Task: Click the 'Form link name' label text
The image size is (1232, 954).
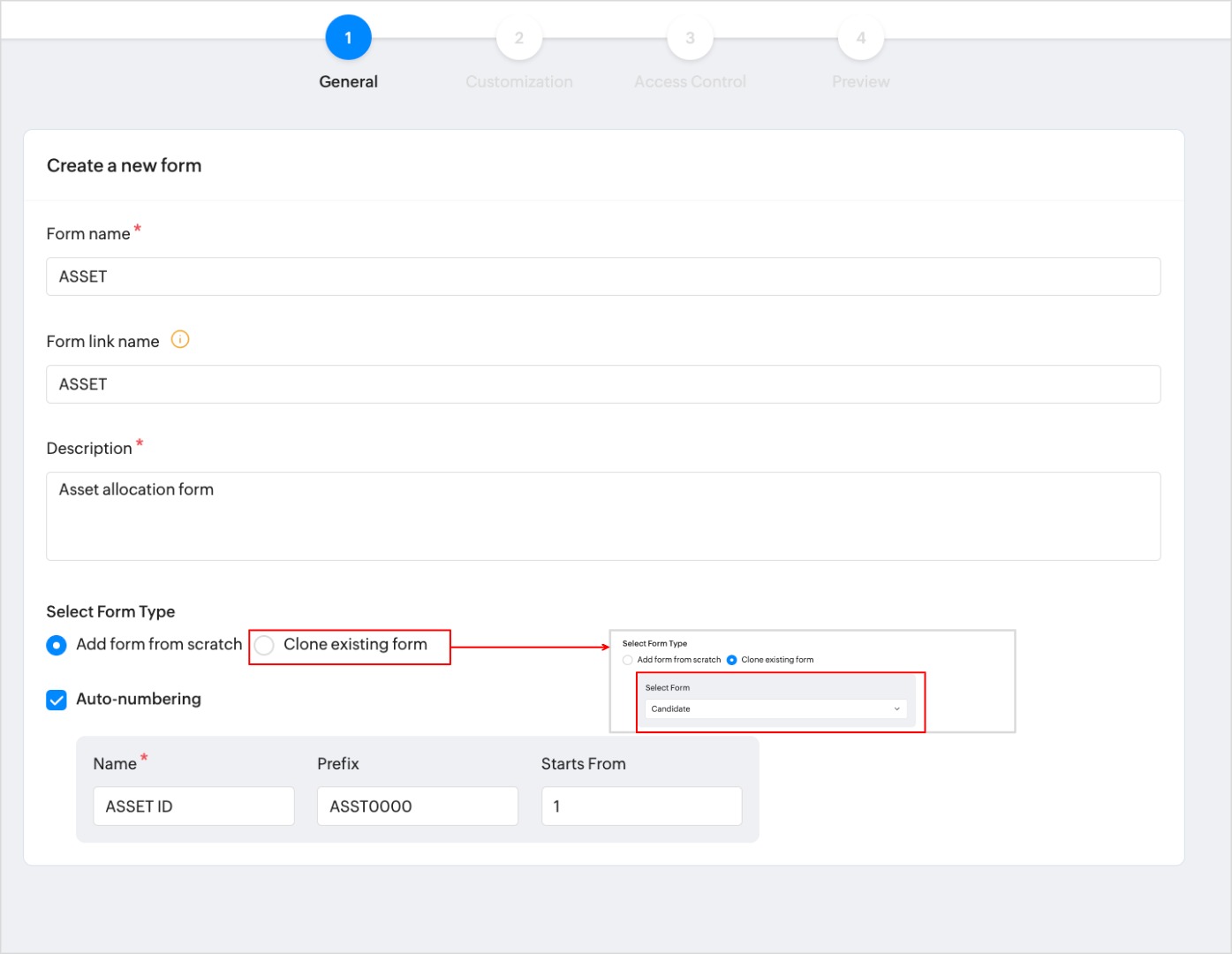Action: point(102,342)
